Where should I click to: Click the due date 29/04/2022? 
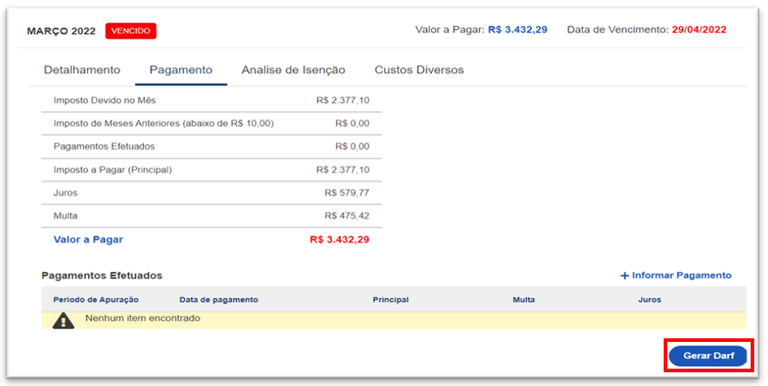click(x=699, y=30)
